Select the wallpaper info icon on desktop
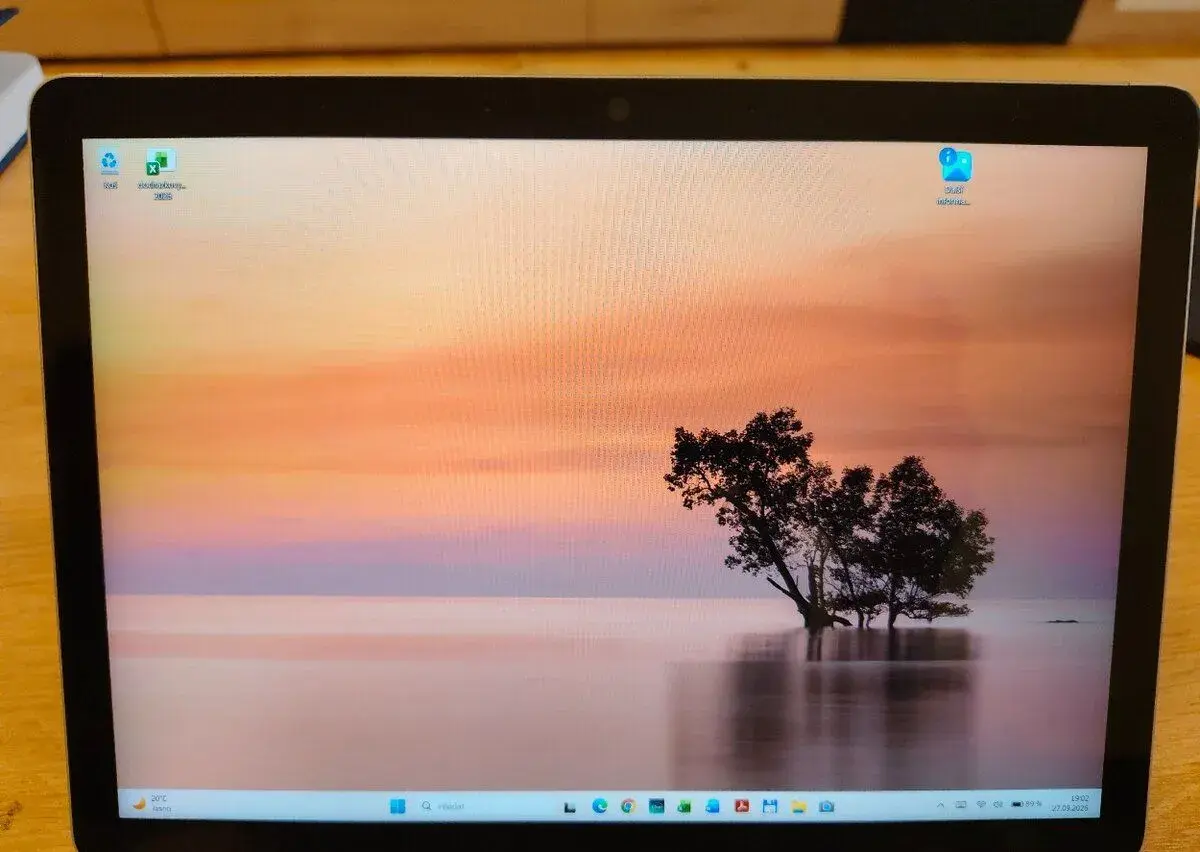1200x852 pixels. (955, 175)
